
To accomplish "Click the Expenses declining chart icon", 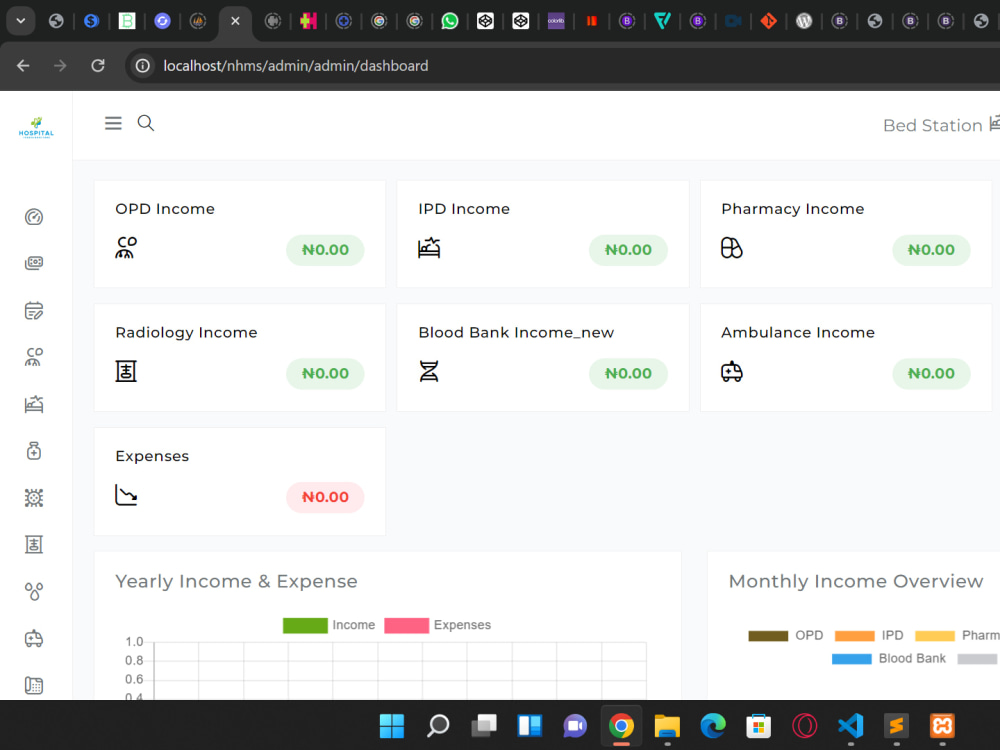I will [x=126, y=495].
